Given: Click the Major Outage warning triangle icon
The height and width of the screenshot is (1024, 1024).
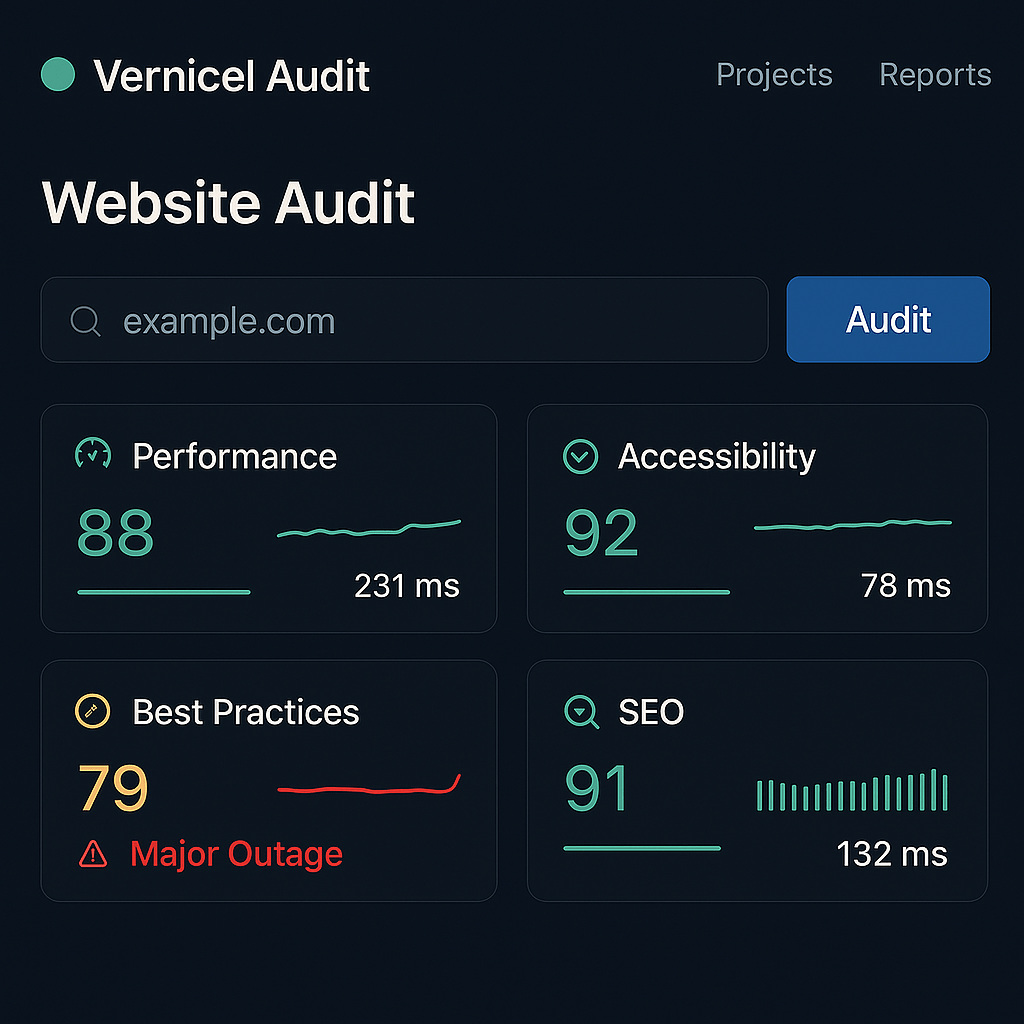Looking at the screenshot, I should pyautogui.click(x=91, y=854).
